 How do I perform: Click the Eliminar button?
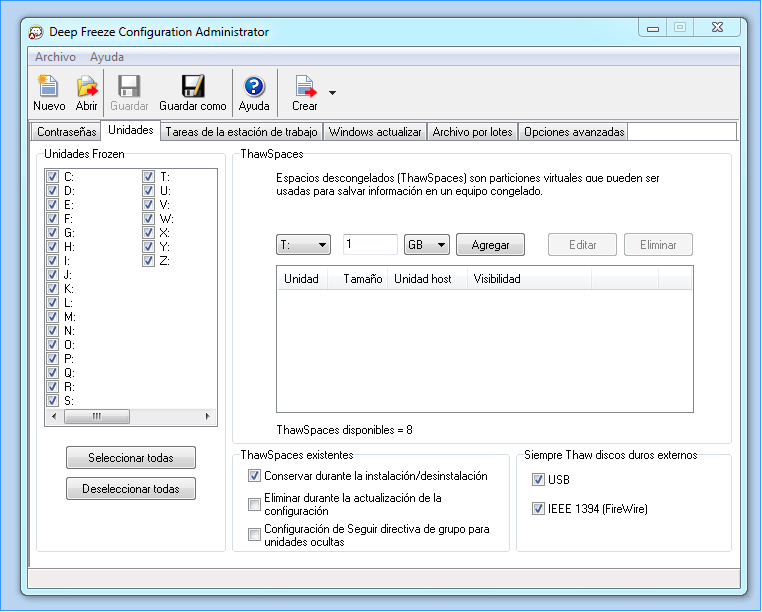[658, 245]
